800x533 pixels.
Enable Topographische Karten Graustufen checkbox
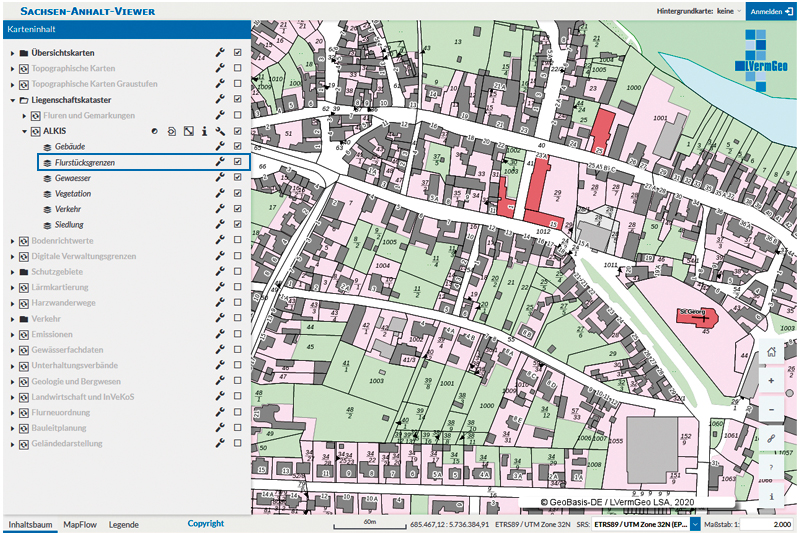tap(238, 84)
